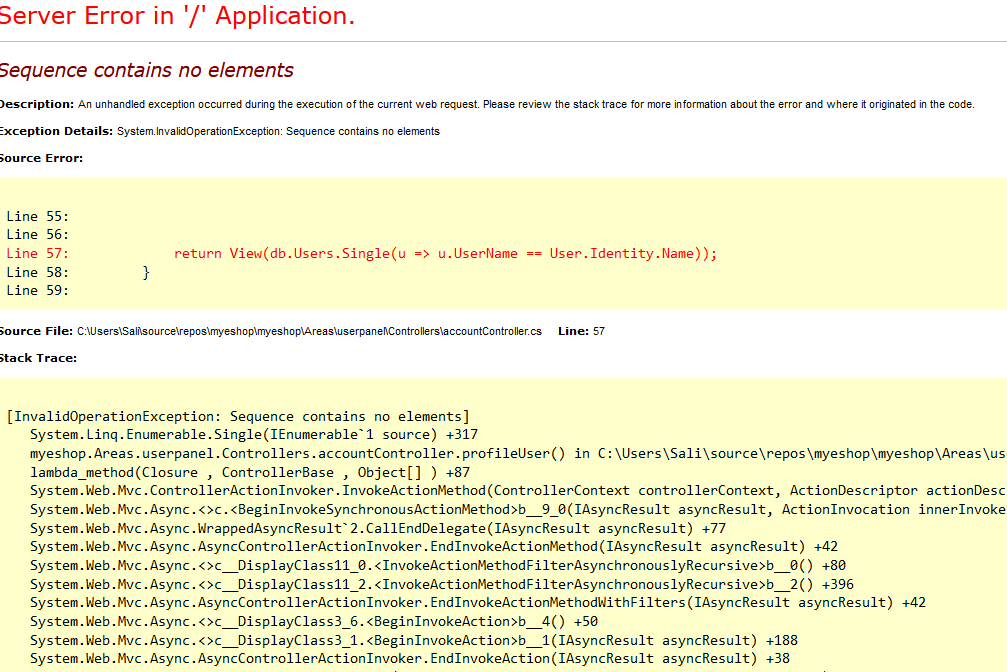Click the red 'Line 57:' label
The height and width of the screenshot is (672, 1007).
coord(37,254)
